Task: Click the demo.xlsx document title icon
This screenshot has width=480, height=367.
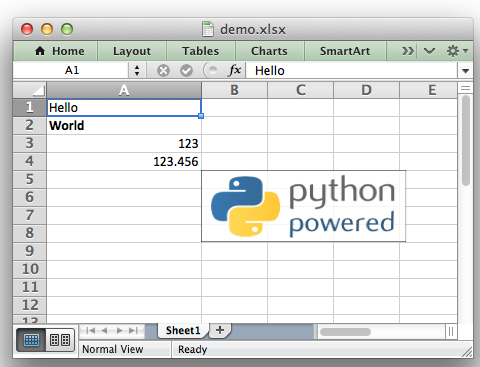Action: click(x=208, y=29)
